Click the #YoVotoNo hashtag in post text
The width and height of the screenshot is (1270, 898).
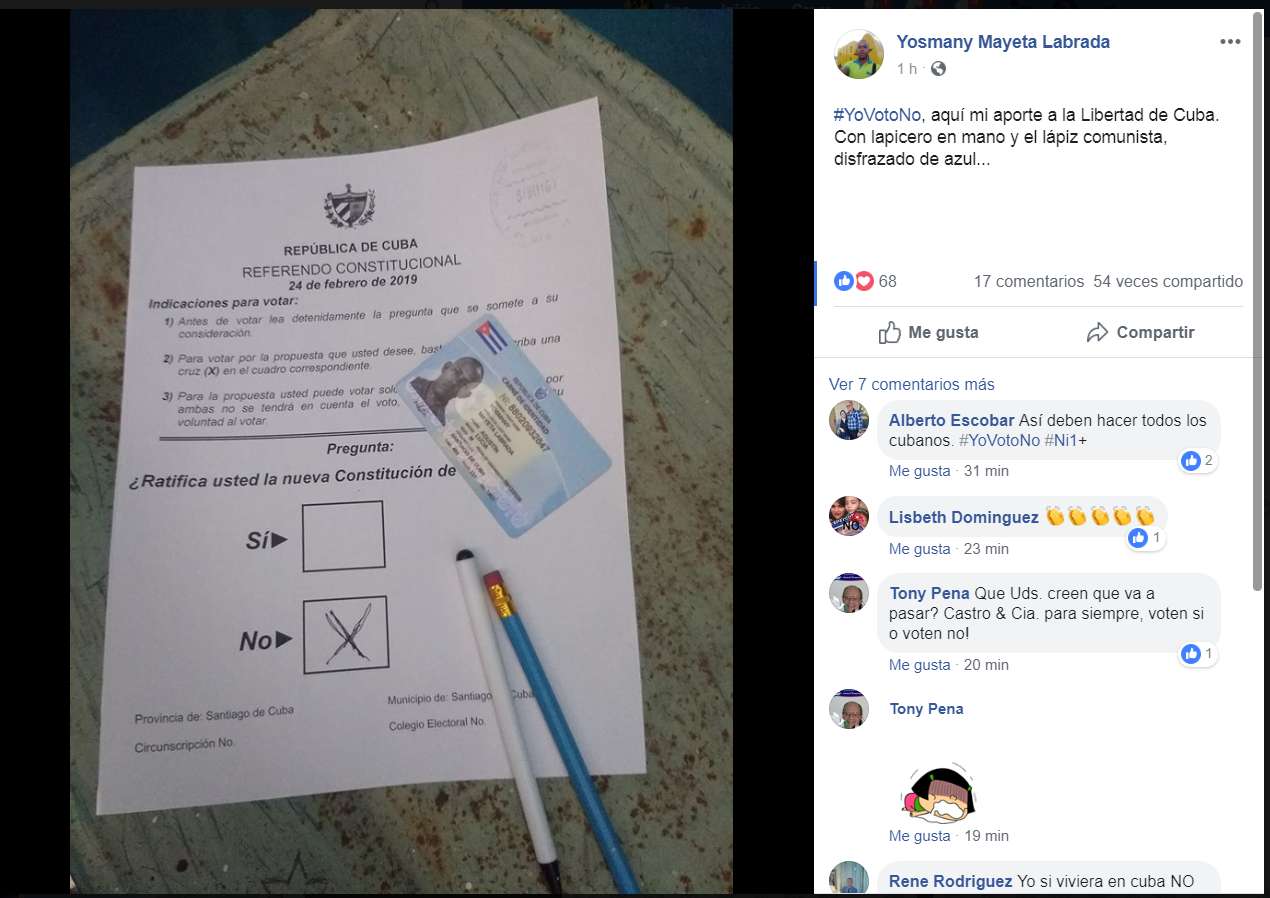tap(877, 114)
